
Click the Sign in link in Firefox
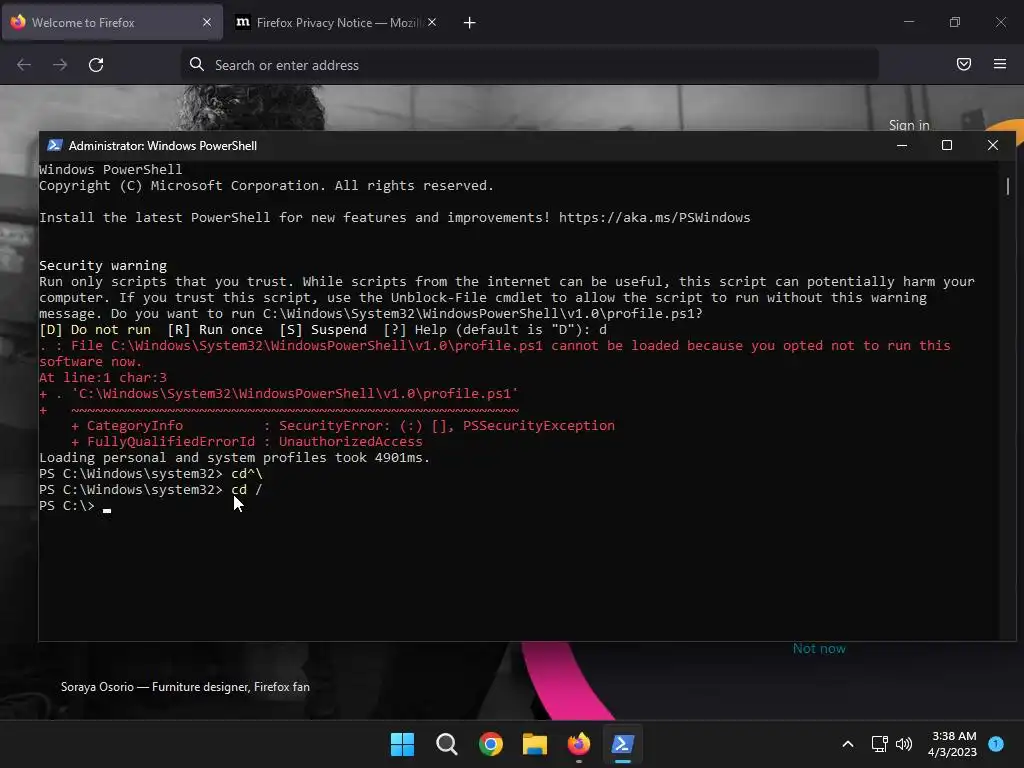click(908, 125)
